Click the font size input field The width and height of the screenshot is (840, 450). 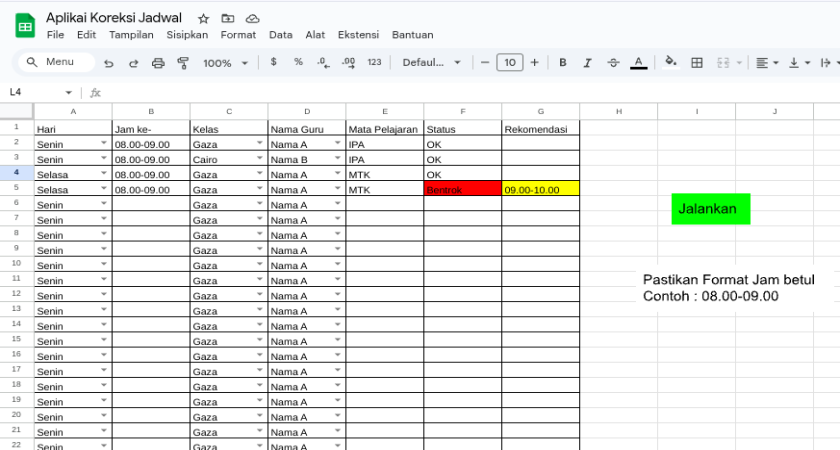click(x=510, y=62)
